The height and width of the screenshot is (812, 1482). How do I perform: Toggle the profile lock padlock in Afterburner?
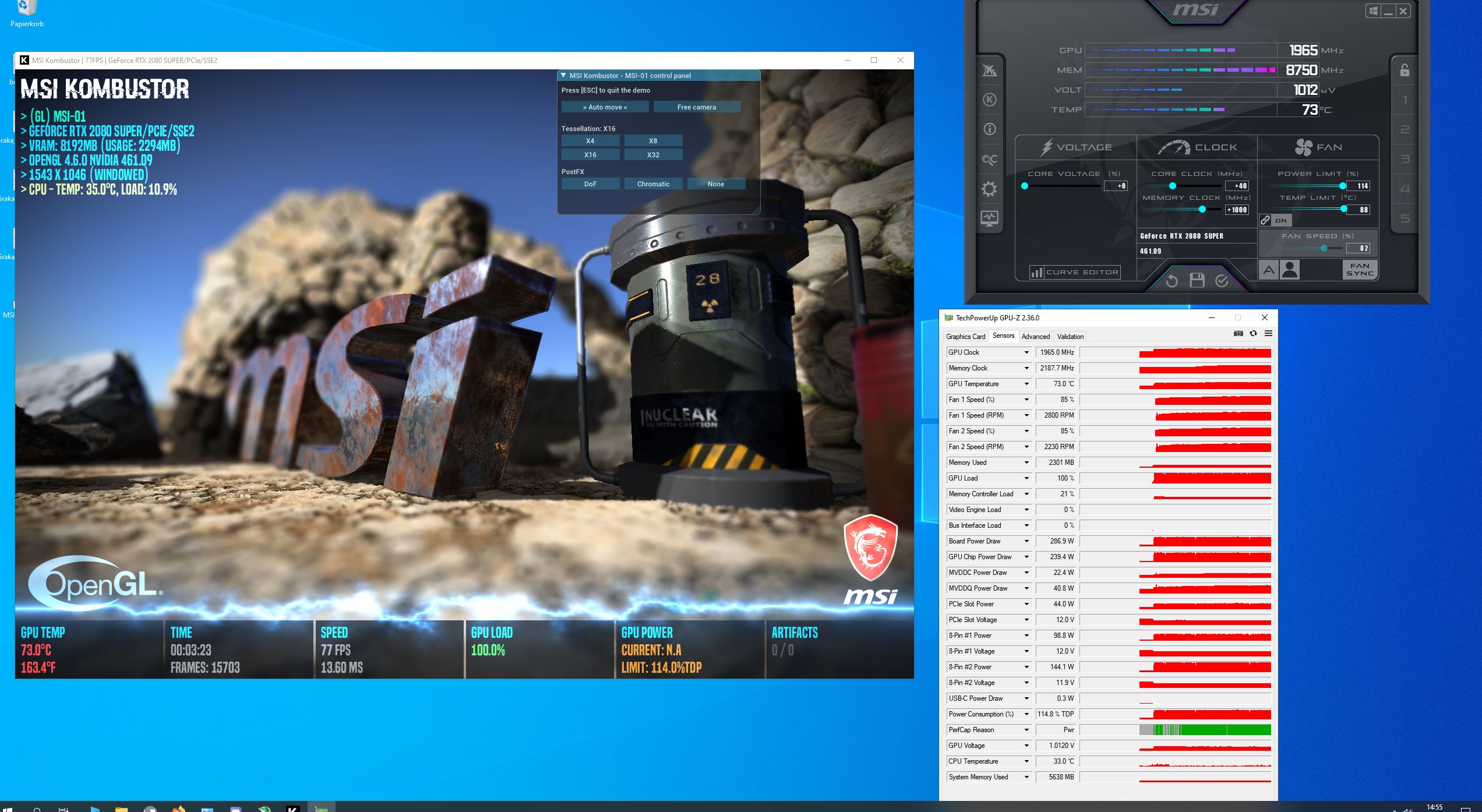(1405, 70)
